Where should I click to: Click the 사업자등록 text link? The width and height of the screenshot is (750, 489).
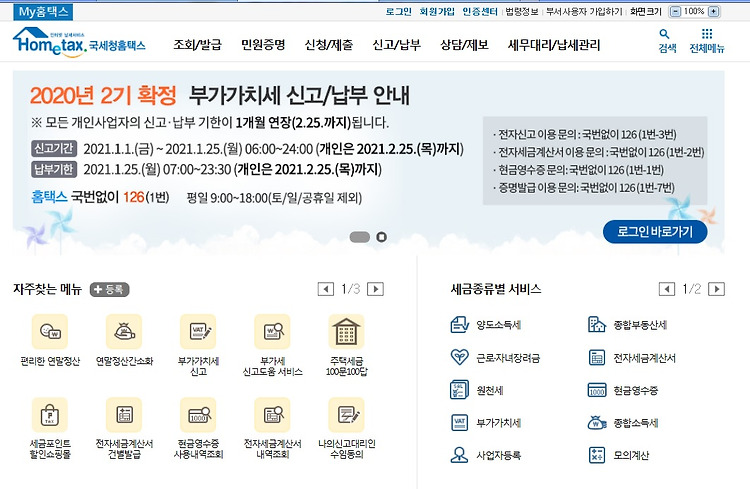(x=498, y=456)
